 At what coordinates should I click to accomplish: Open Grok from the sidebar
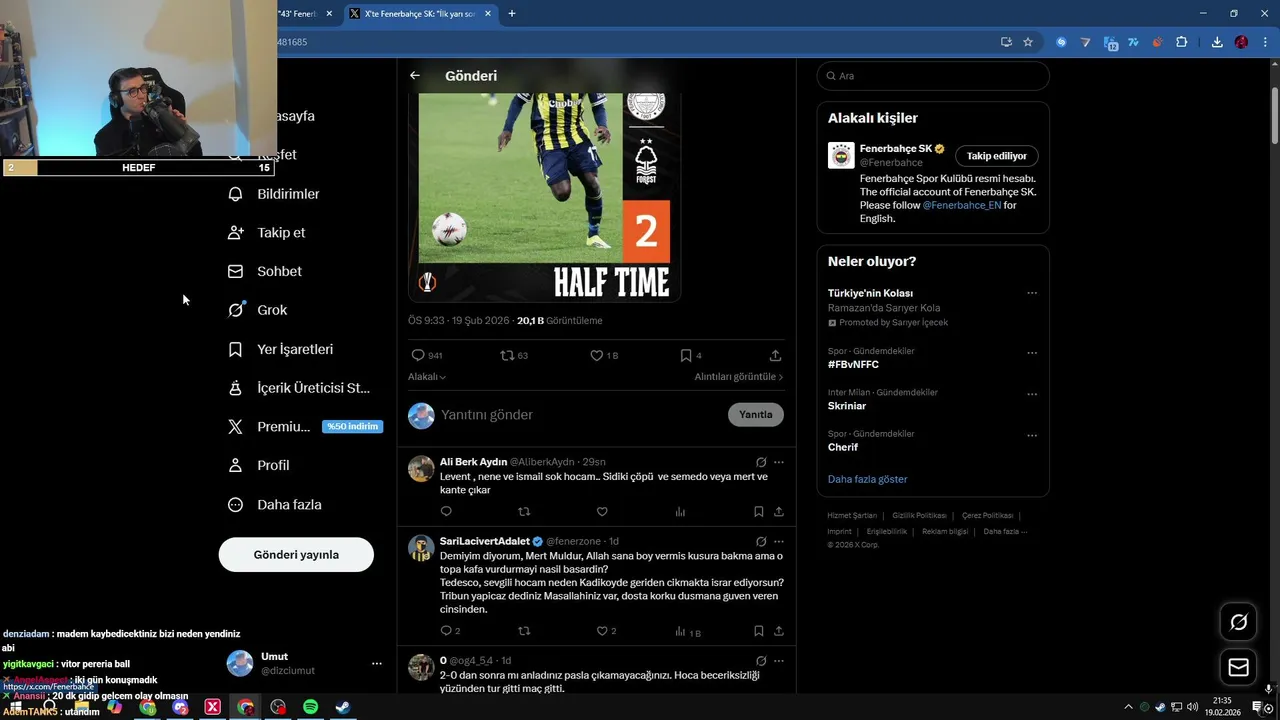click(257, 310)
